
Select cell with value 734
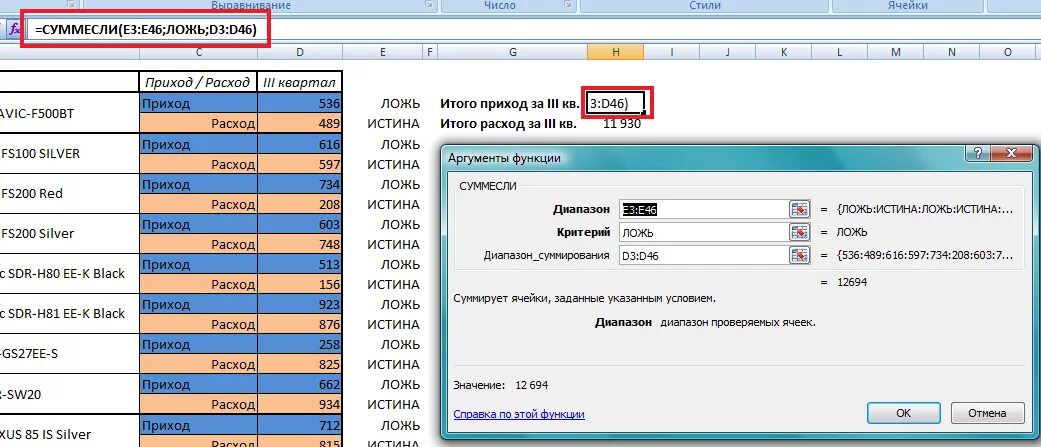click(299, 183)
